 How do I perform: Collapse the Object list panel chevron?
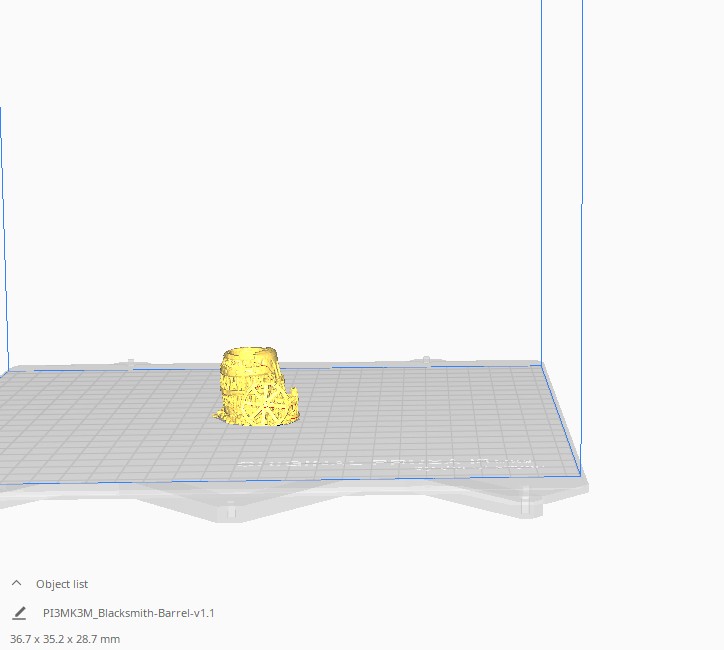click(x=16, y=583)
